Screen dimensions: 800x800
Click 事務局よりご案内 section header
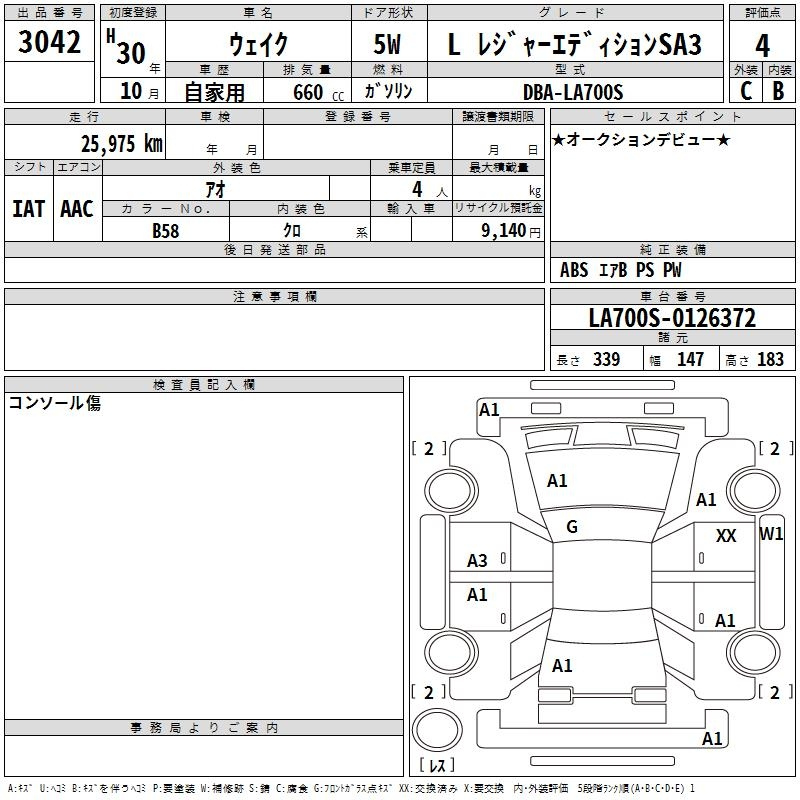[204, 728]
